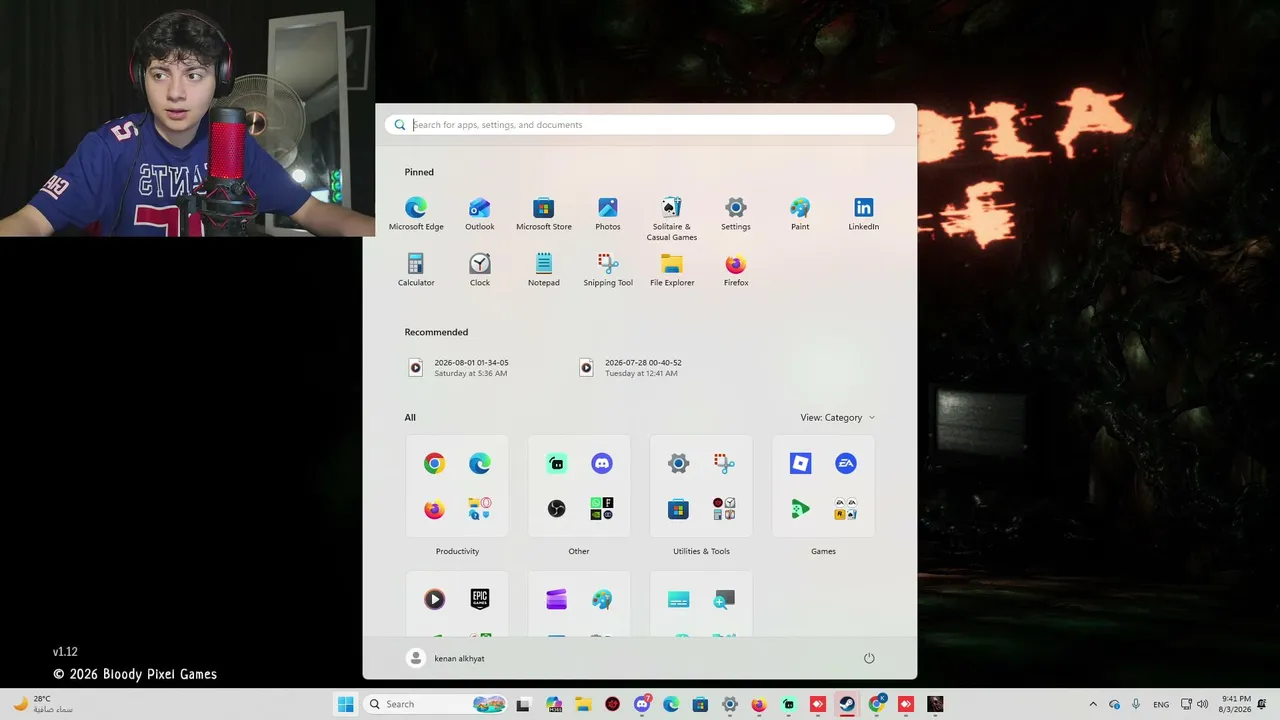1280x720 pixels.
Task: Click the taskbar Search box
Action: pyautogui.click(x=435, y=704)
